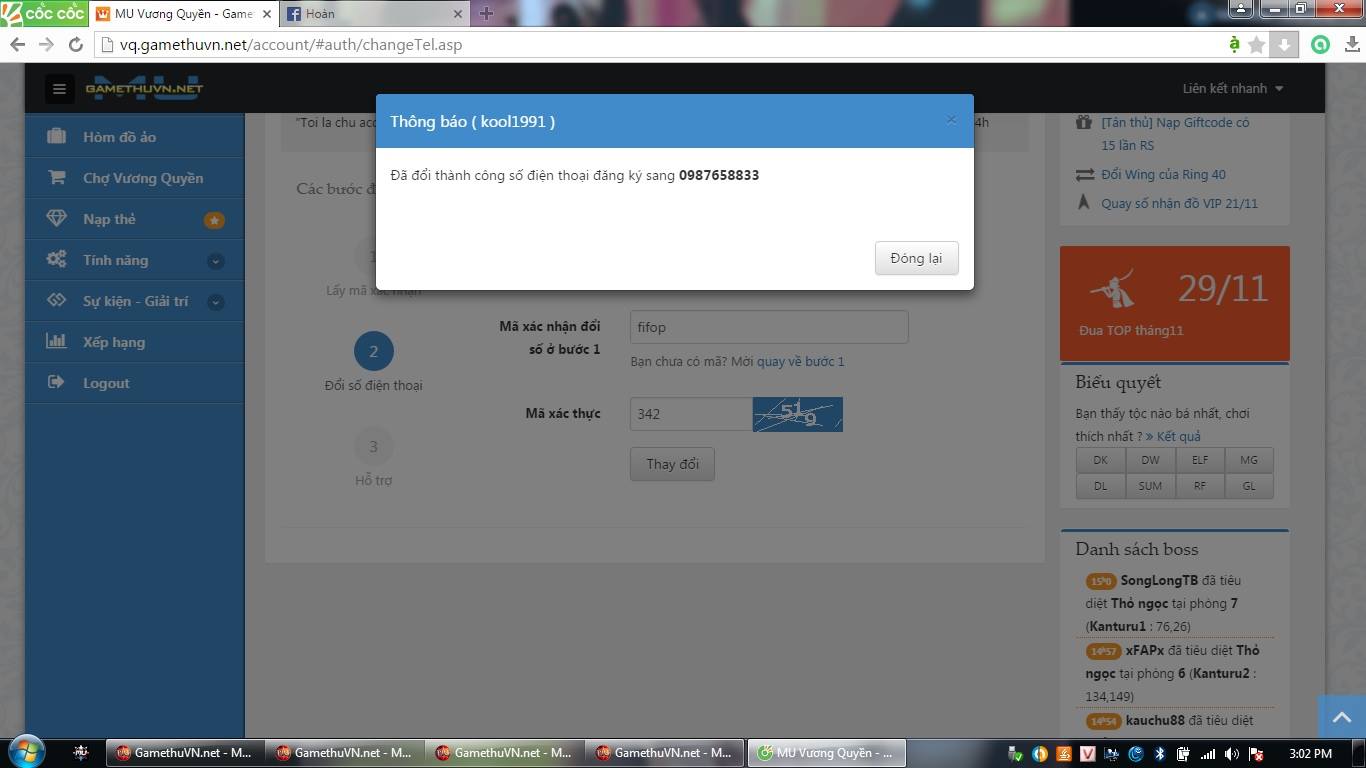Click the gears icon beside Tính năng

56,259
